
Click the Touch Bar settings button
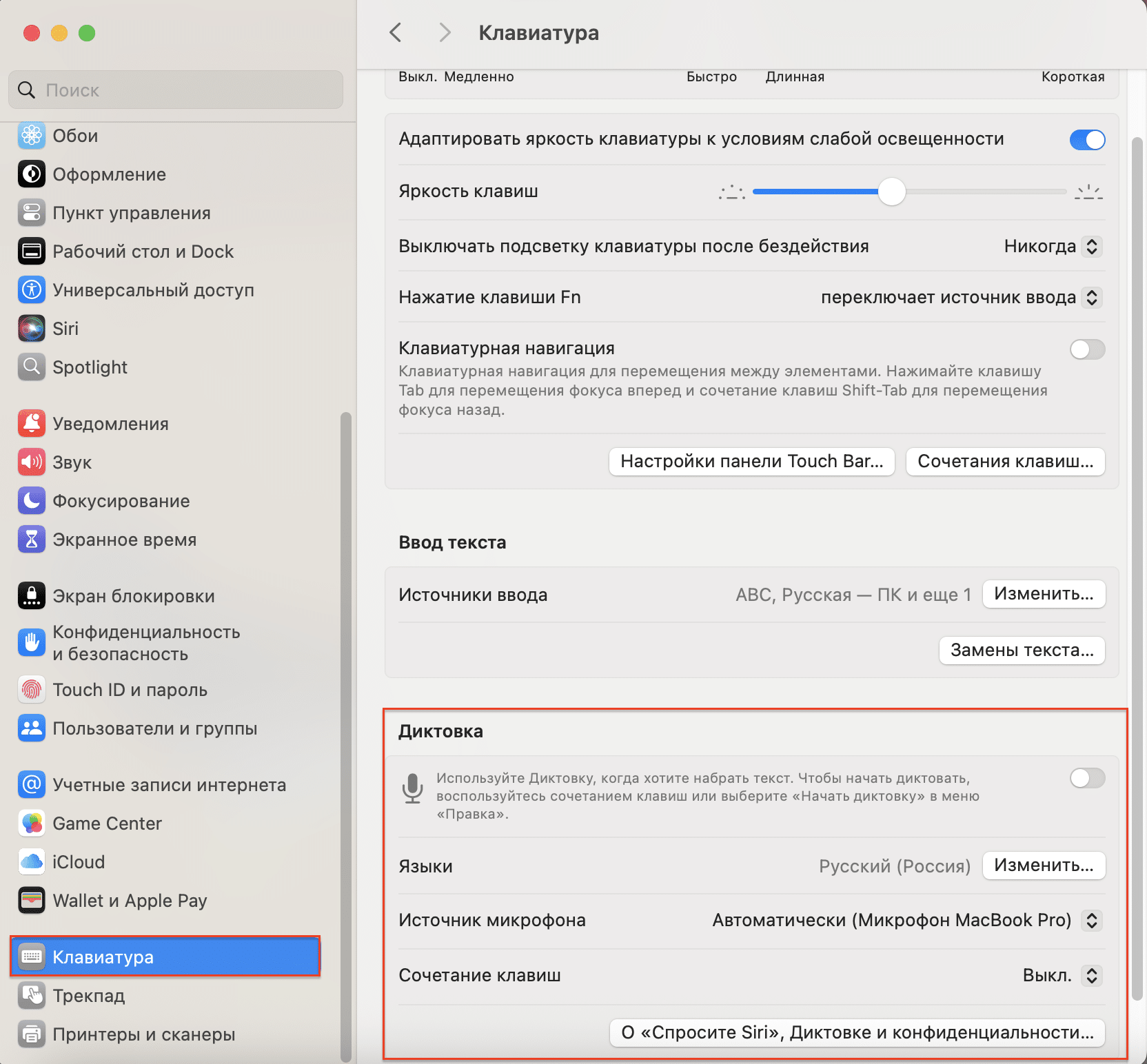click(x=751, y=461)
